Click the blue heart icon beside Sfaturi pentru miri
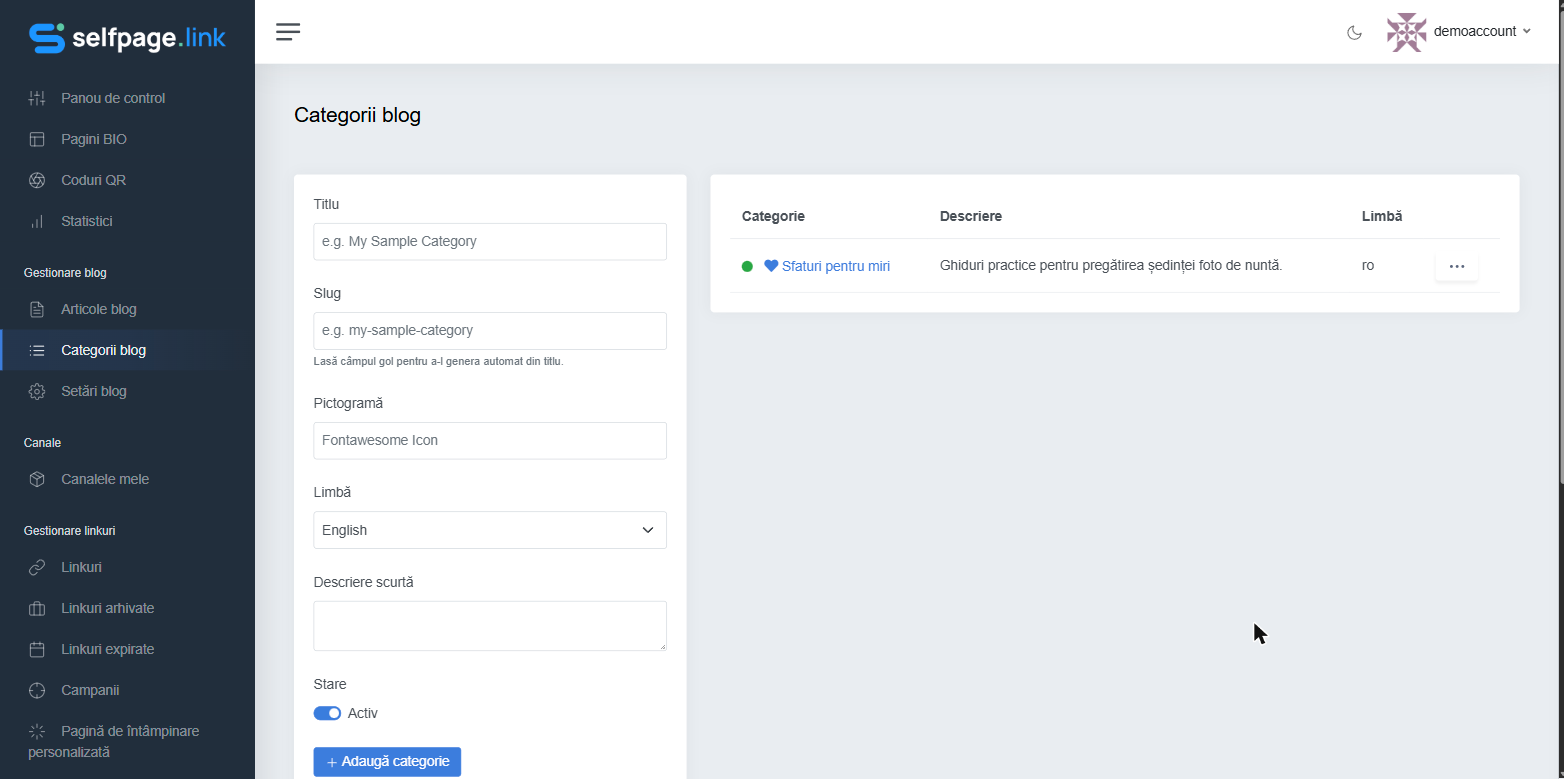This screenshot has height=779, width=1564. (x=771, y=266)
